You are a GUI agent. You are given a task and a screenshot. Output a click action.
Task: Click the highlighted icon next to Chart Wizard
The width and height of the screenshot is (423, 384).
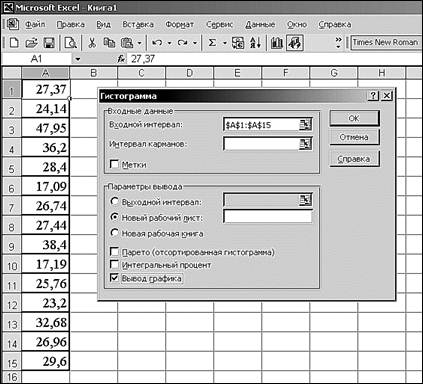(295, 43)
